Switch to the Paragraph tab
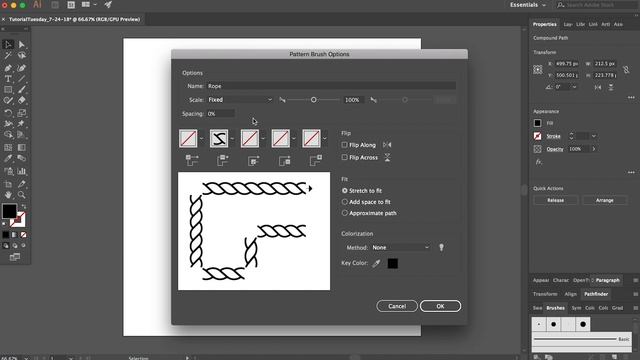The image size is (640, 360). (607, 280)
